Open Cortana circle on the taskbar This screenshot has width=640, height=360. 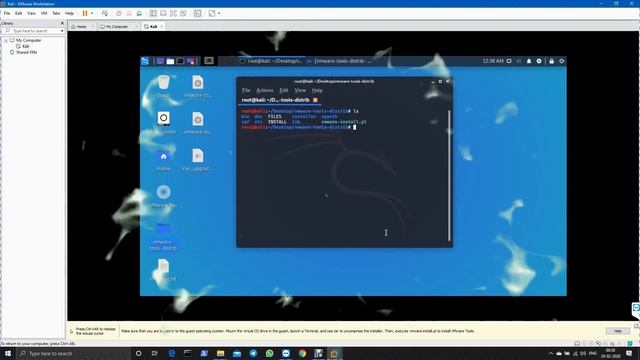click(x=138, y=353)
